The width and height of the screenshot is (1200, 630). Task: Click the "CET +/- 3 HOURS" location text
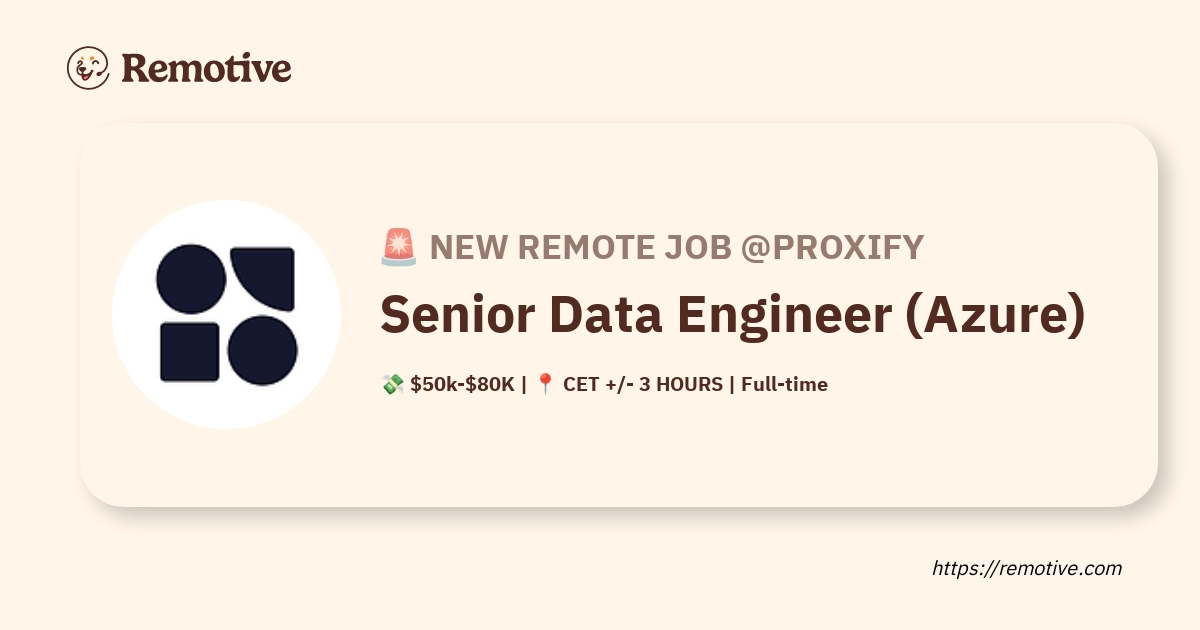click(x=643, y=384)
